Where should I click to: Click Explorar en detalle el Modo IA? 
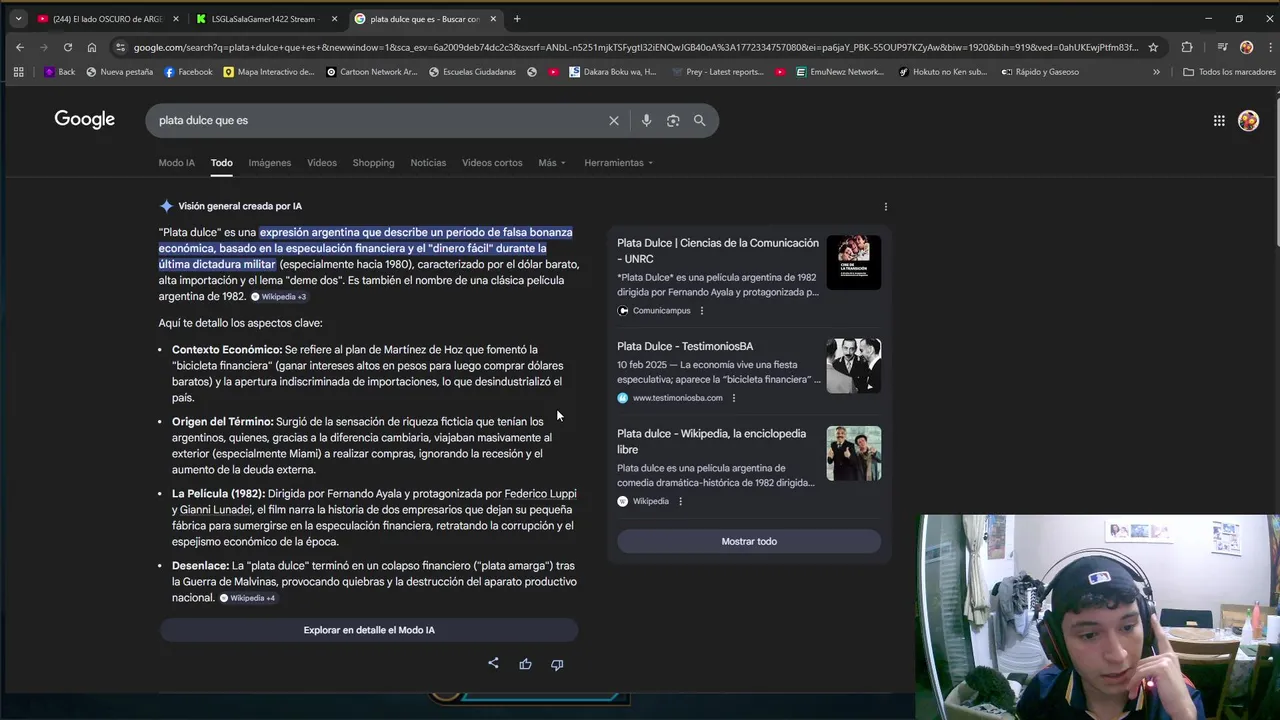point(369,630)
